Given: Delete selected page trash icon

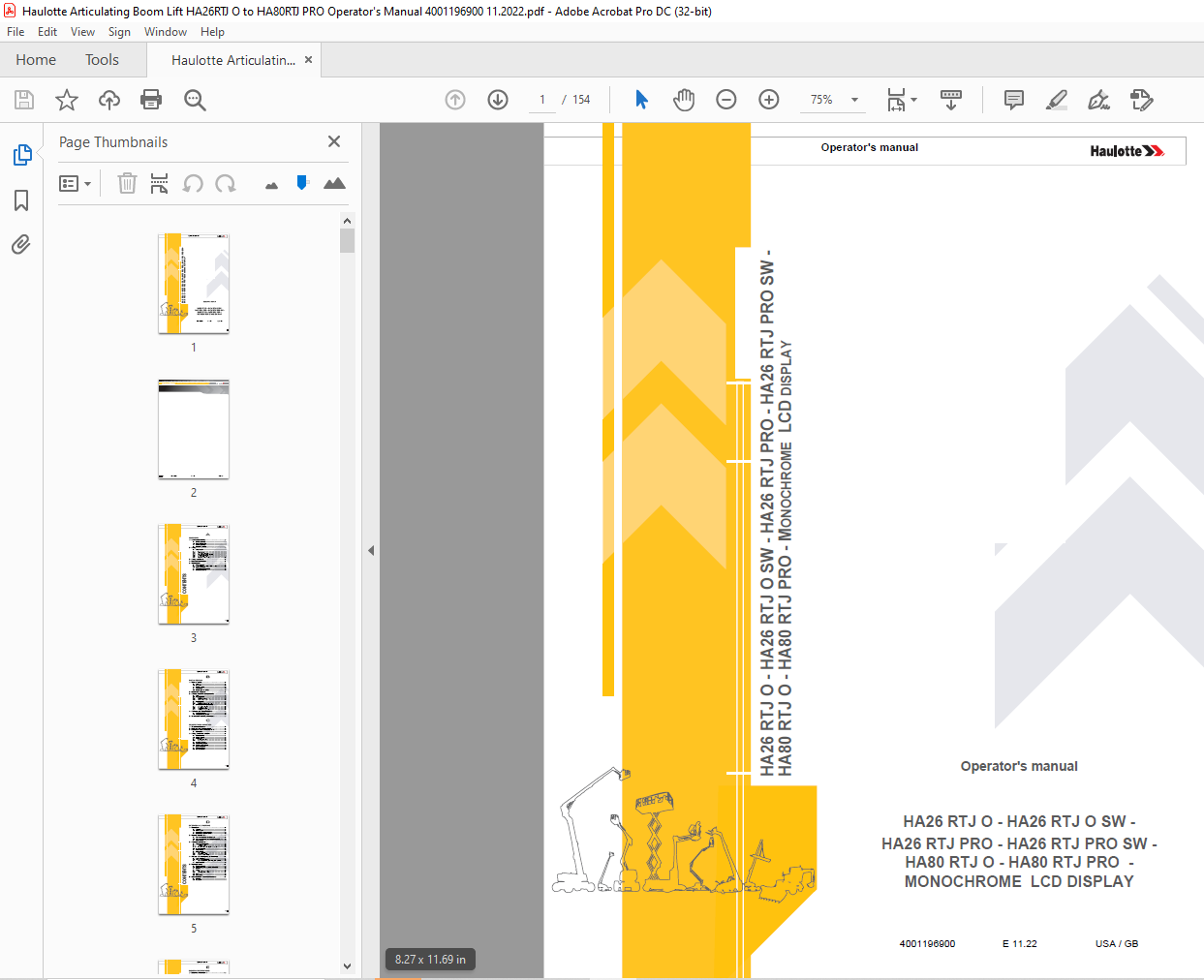Looking at the screenshot, I should click(127, 183).
